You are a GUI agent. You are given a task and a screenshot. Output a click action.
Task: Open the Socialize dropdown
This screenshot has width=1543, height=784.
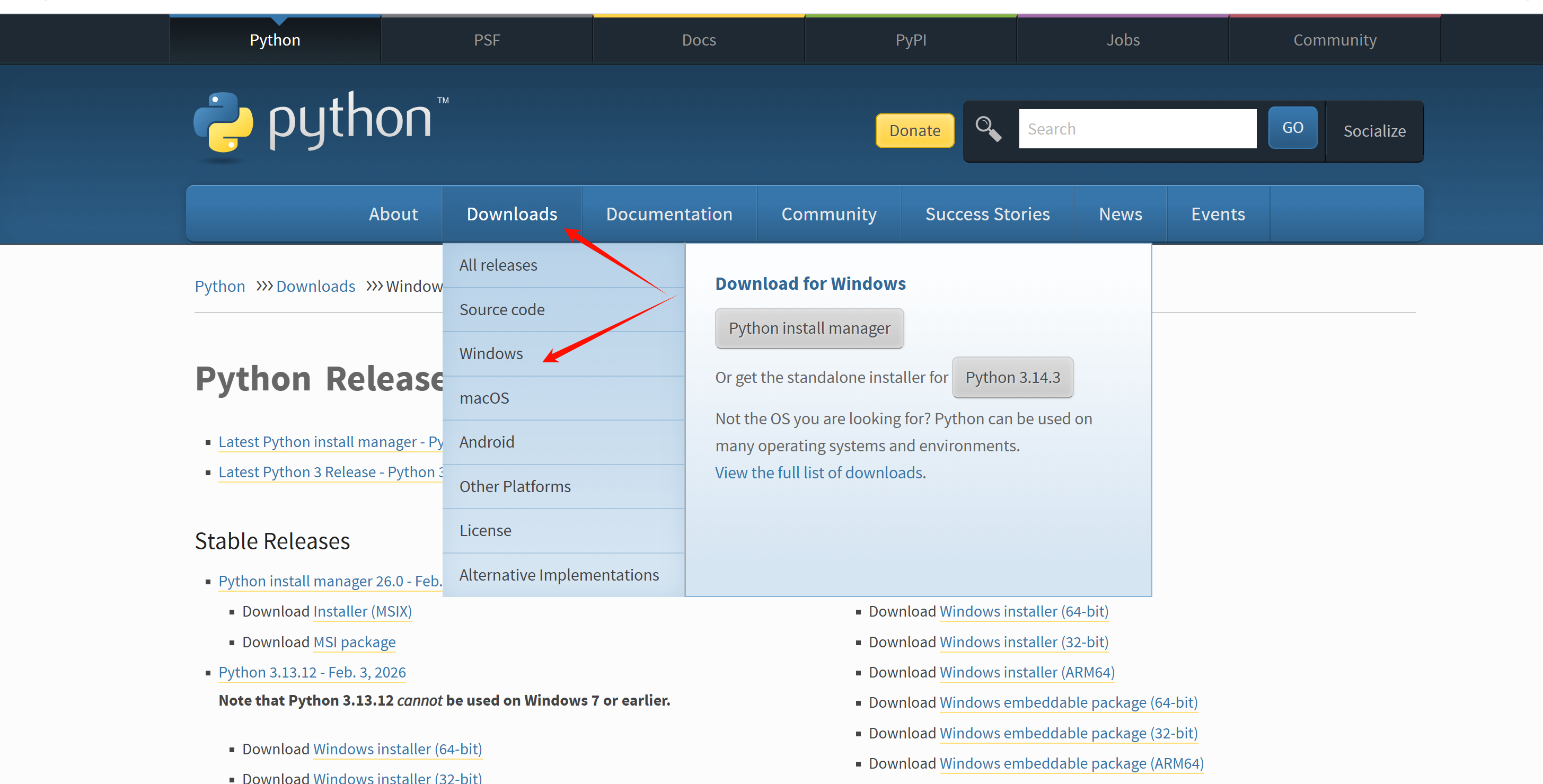click(1374, 131)
